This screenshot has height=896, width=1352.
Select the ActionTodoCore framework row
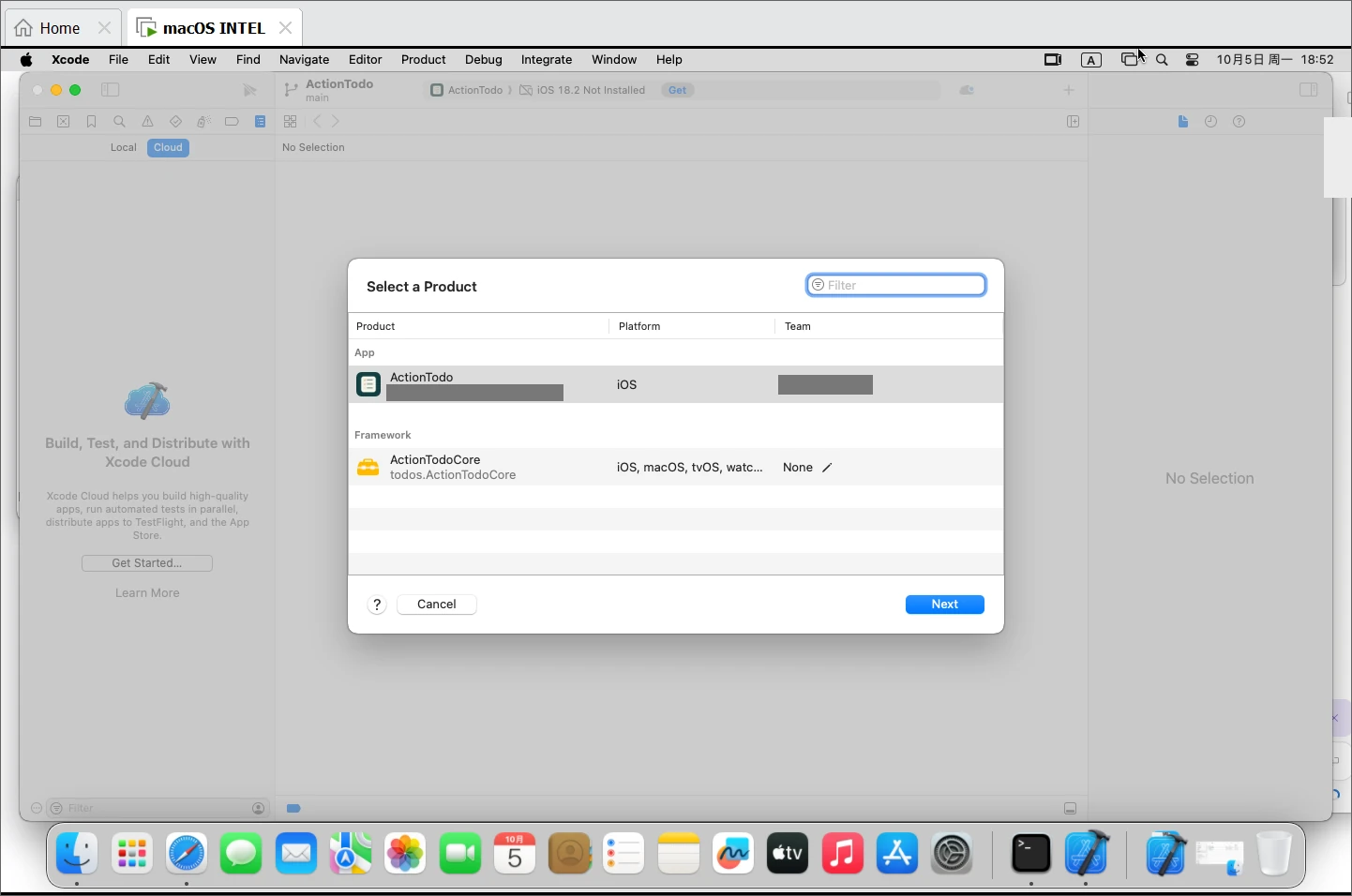(676, 467)
